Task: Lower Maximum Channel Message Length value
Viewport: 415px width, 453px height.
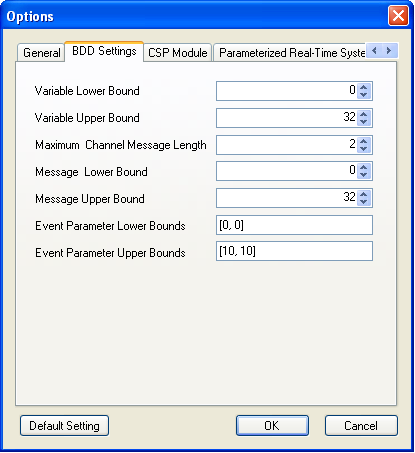Action: (x=364, y=149)
